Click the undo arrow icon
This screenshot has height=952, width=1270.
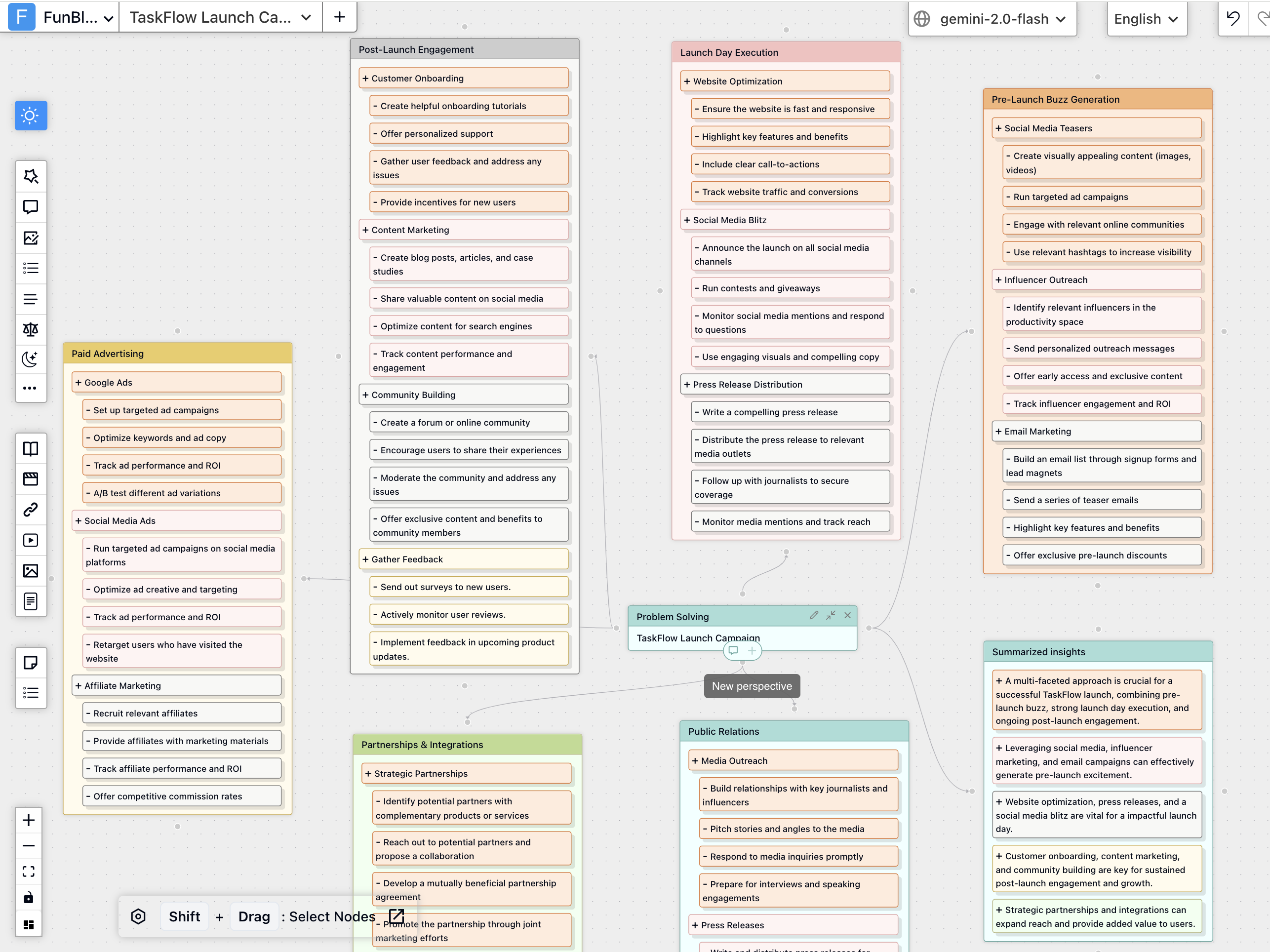click(1232, 19)
